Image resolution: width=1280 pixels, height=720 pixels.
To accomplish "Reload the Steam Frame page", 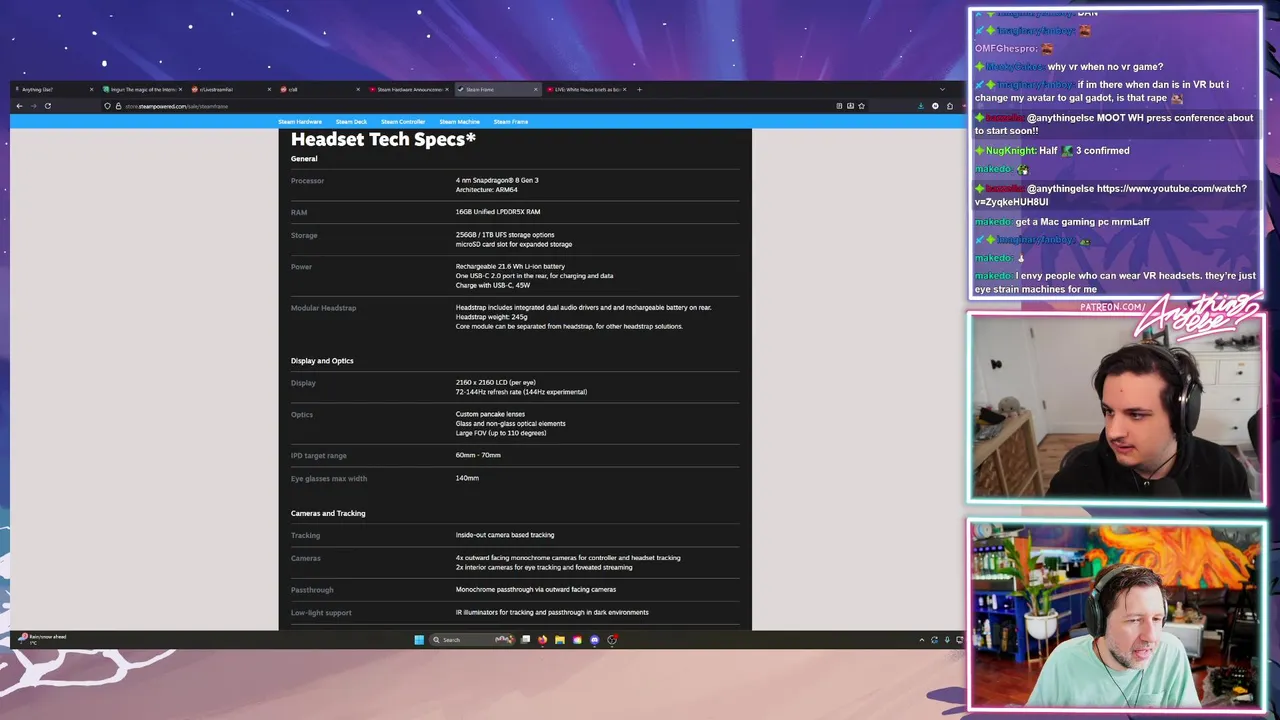I will coord(47,106).
